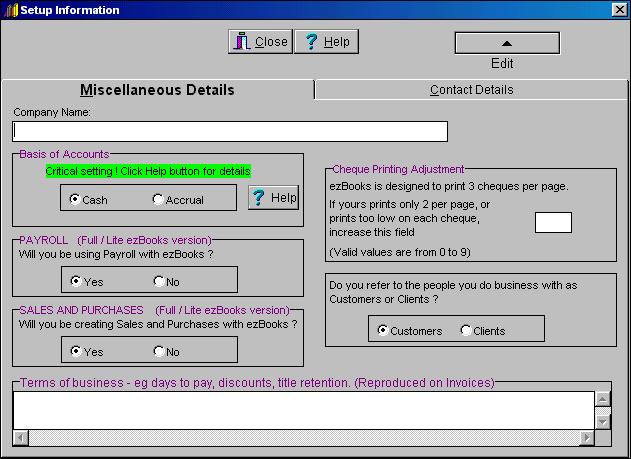Select the Clients radio option
631x459 pixels.
coord(483,331)
